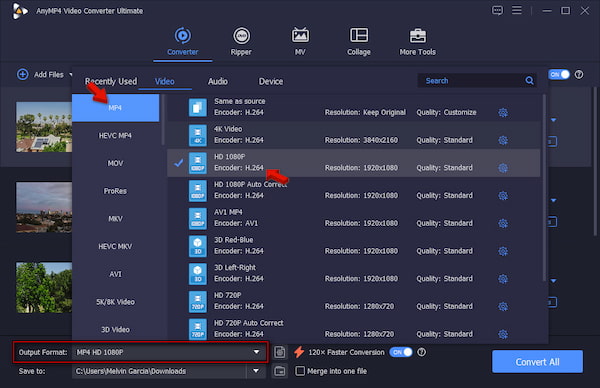Select AVI format category
The height and width of the screenshot is (388, 600).
pos(116,274)
